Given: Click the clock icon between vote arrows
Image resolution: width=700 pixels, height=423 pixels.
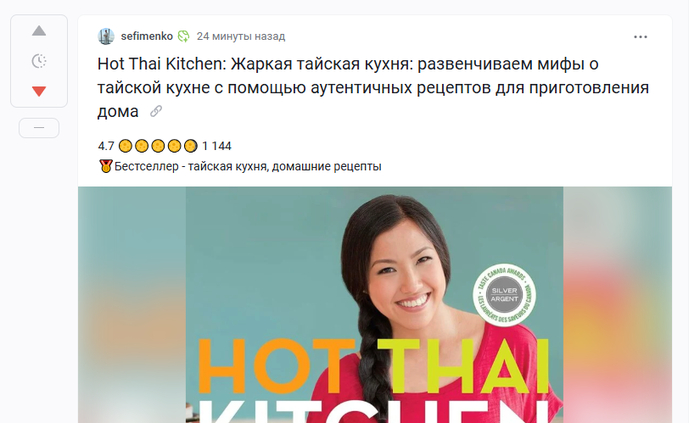Looking at the screenshot, I should pos(39,61).
